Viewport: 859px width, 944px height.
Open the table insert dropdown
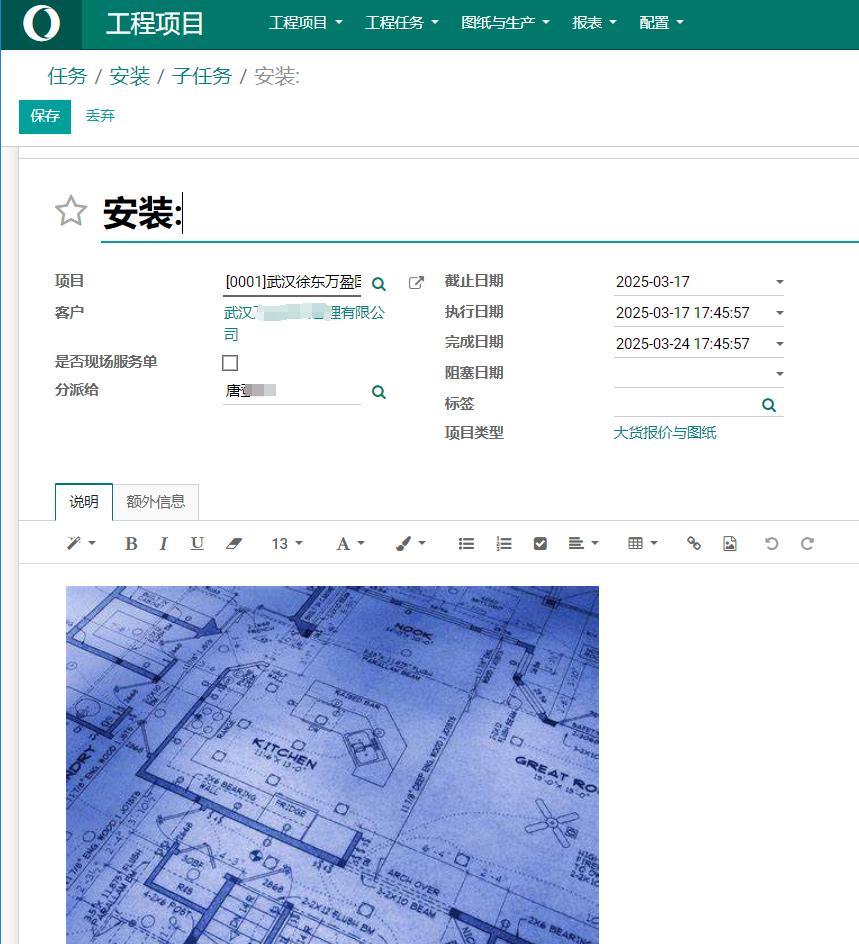pos(642,543)
